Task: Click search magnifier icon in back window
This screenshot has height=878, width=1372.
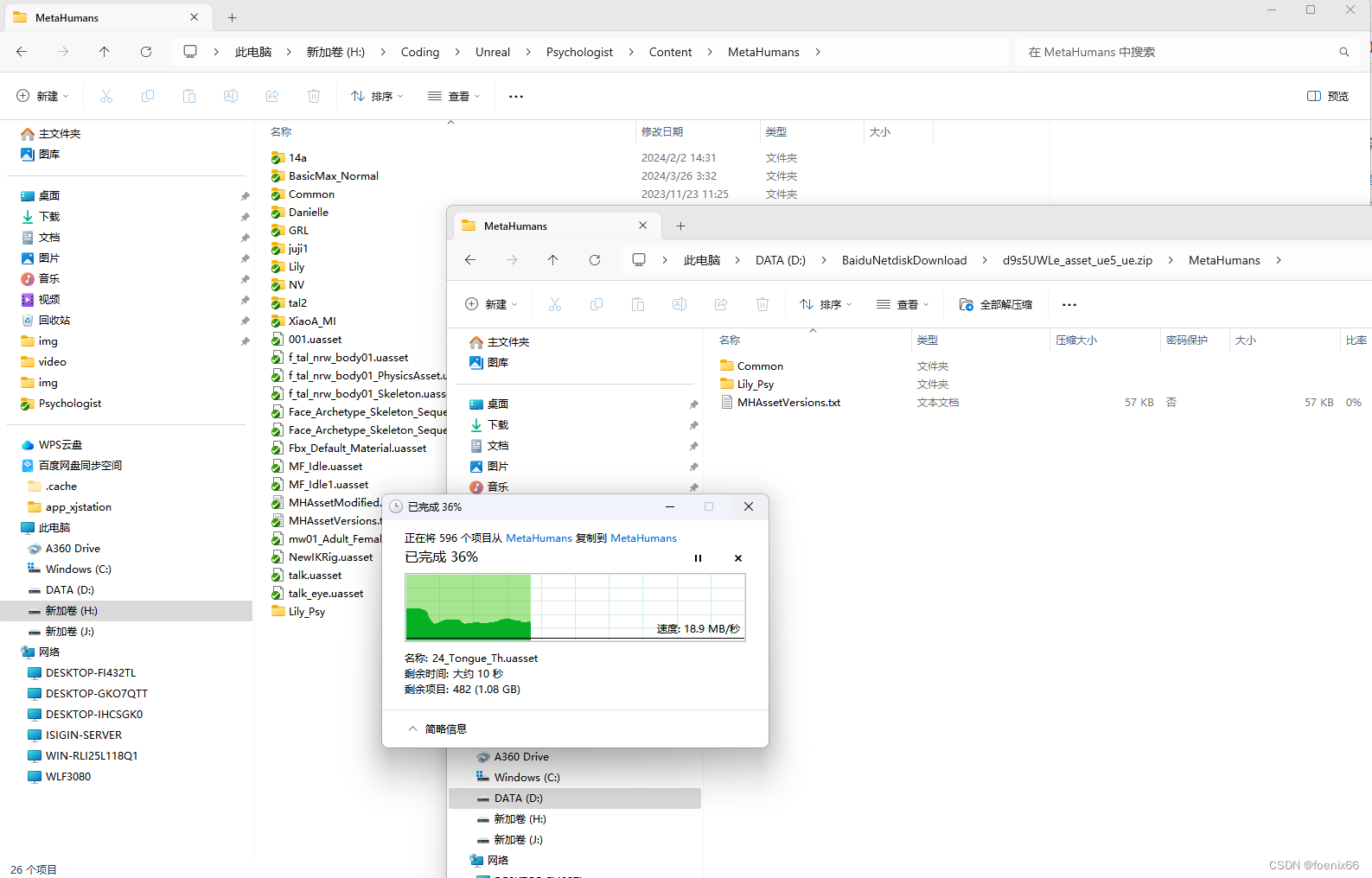Action: pos(1344,52)
